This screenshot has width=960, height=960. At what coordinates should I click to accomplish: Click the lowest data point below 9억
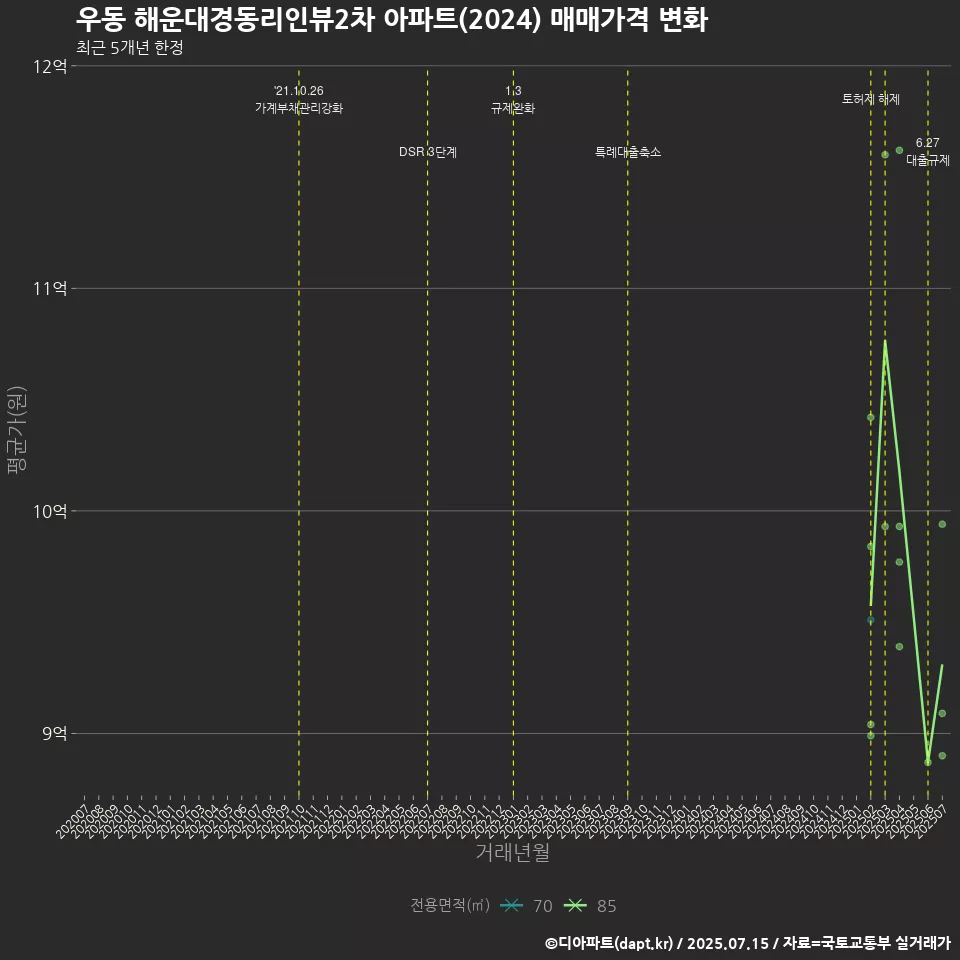tap(927, 762)
